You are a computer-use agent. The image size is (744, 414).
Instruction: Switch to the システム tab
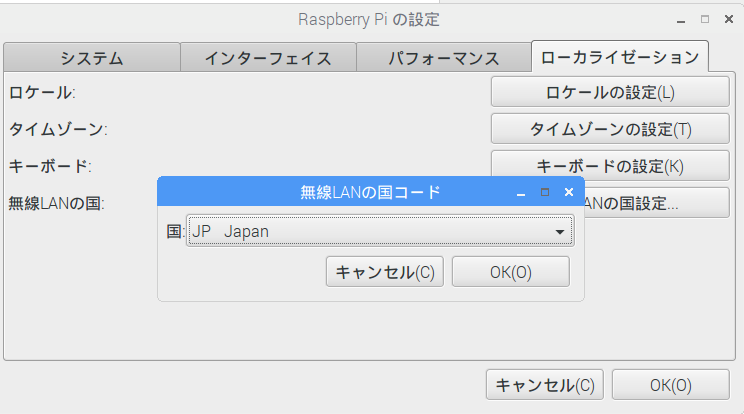[x=91, y=57]
